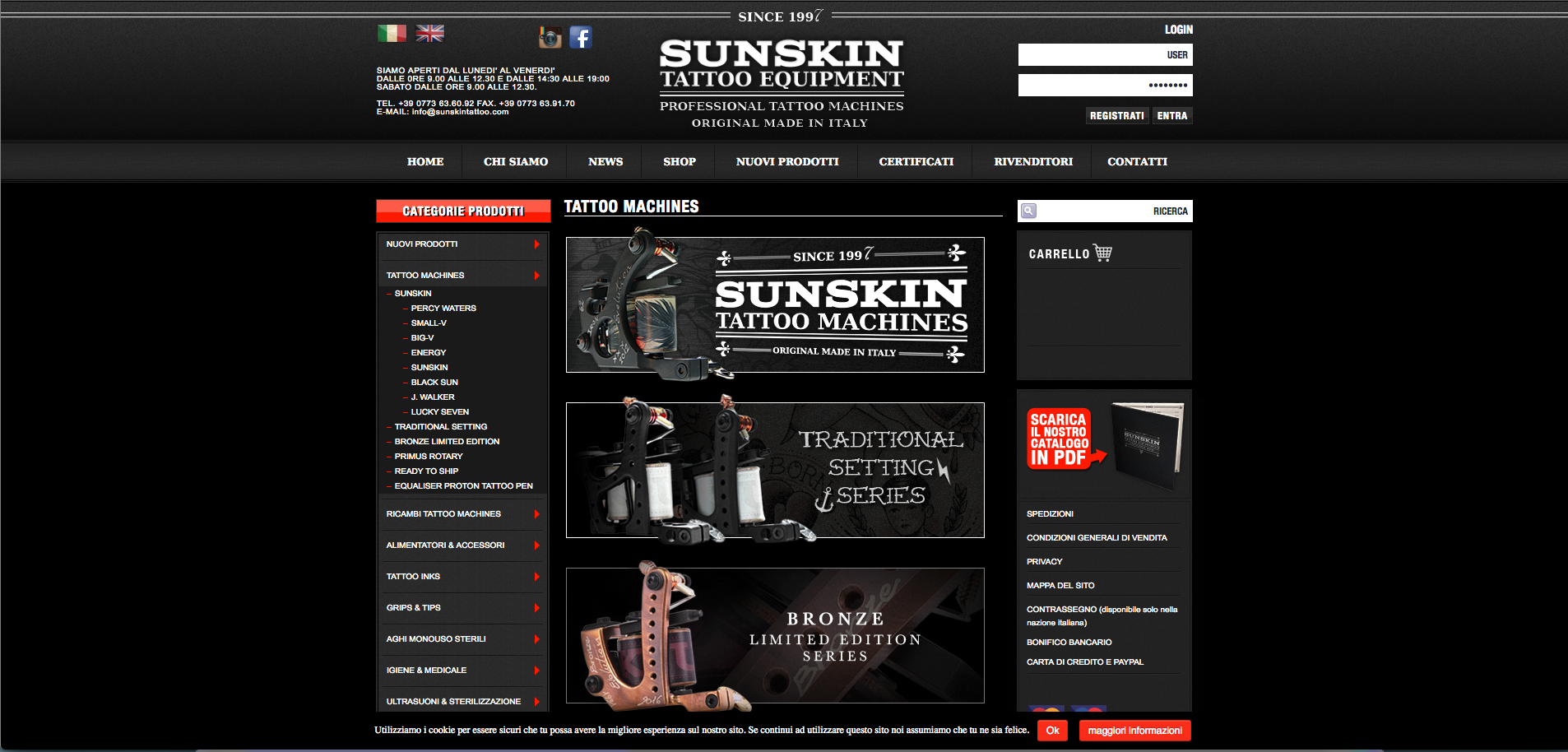Click maggiori informazioni cookie button
This screenshot has width=1568, height=752.
(1134, 731)
